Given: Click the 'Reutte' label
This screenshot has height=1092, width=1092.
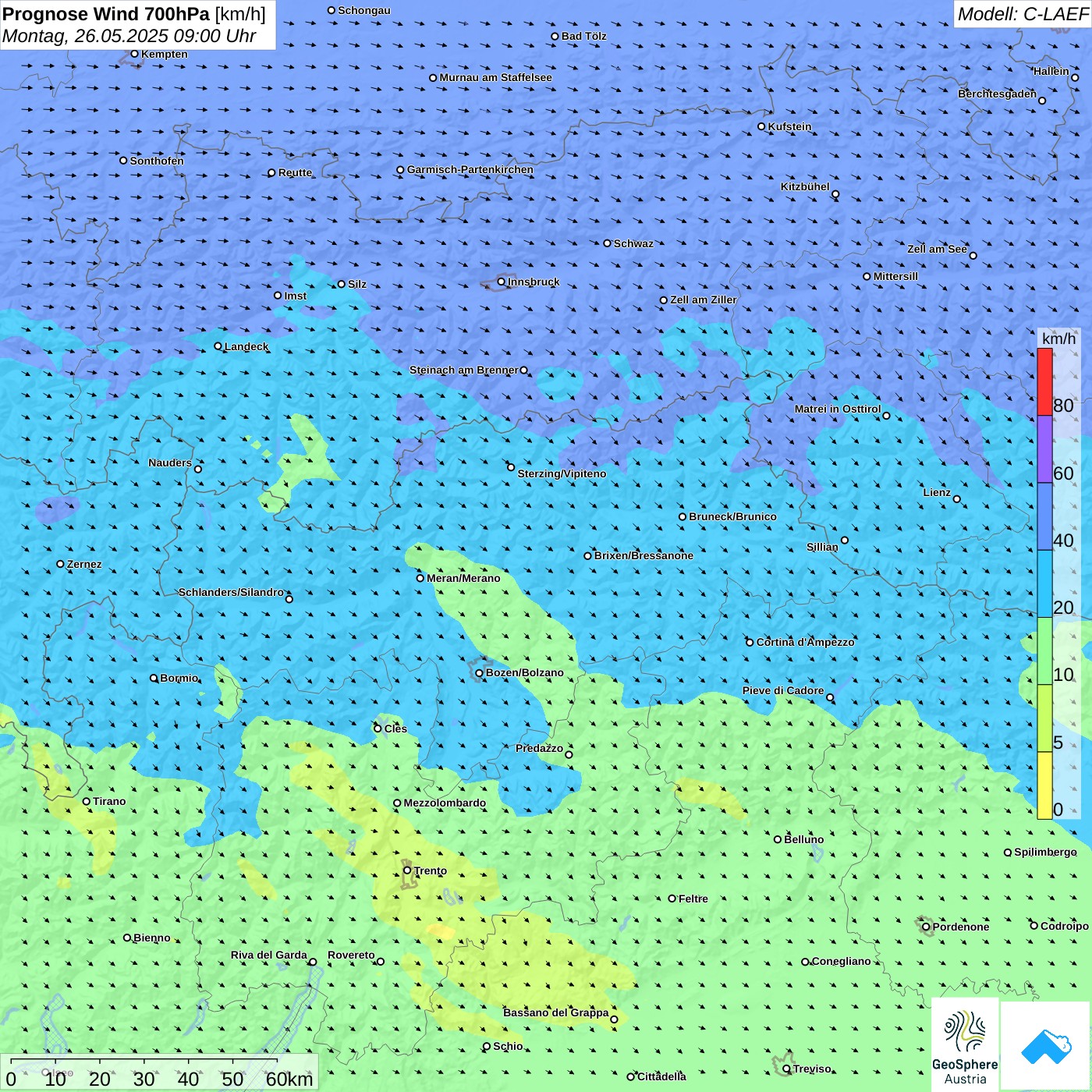Looking at the screenshot, I should pyautogui.click(x=295, y=172).
